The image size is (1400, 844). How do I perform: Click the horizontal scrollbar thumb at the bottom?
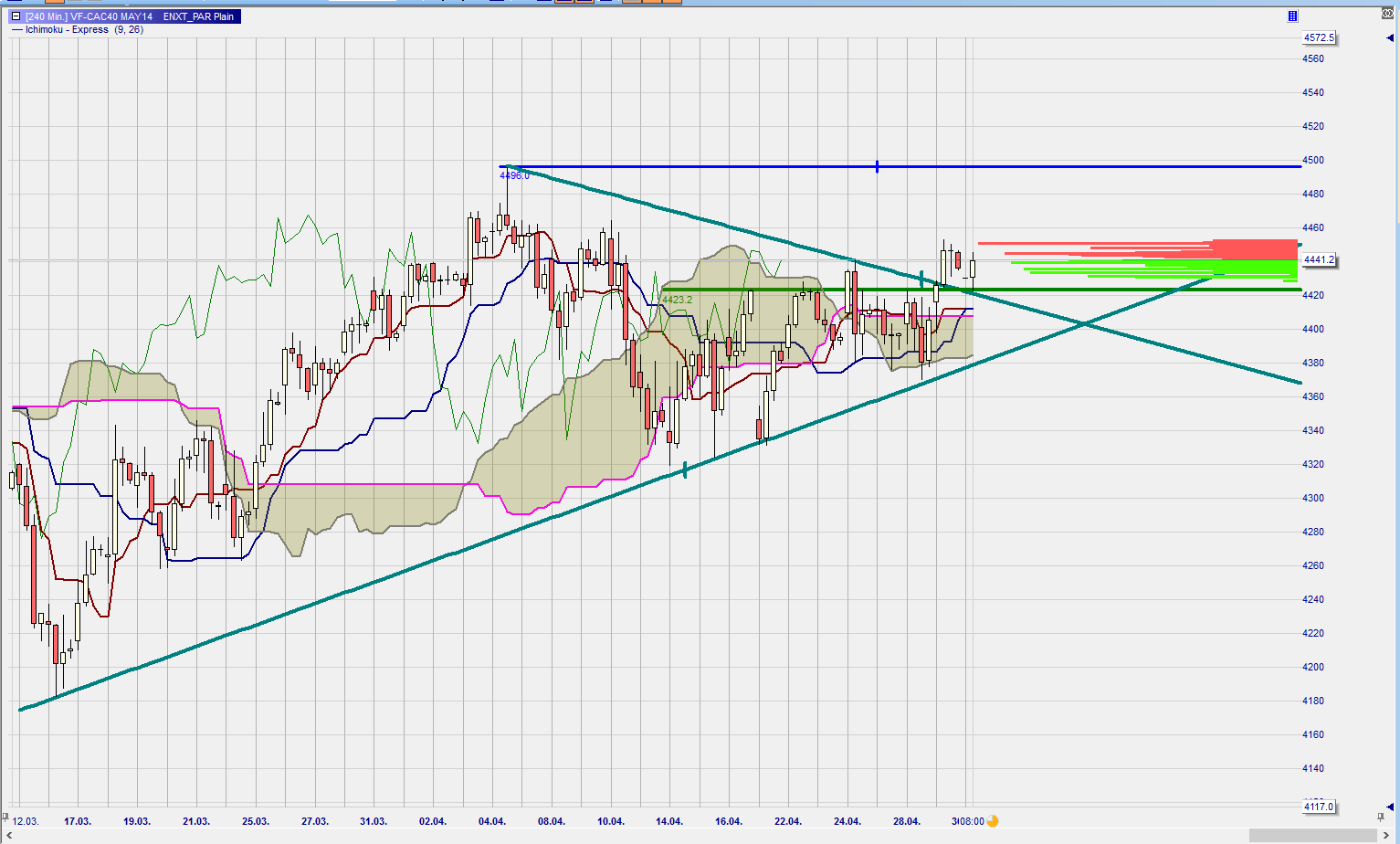pyautogui.click(x=1312, y=836)
